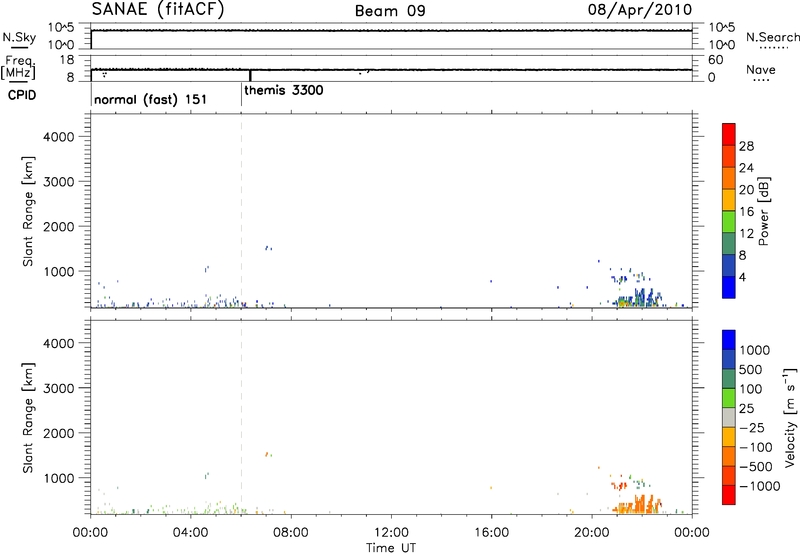Click the 25 label on velocity colorbar
Viewport: 800px width, 554px height.
click(746, 408)
